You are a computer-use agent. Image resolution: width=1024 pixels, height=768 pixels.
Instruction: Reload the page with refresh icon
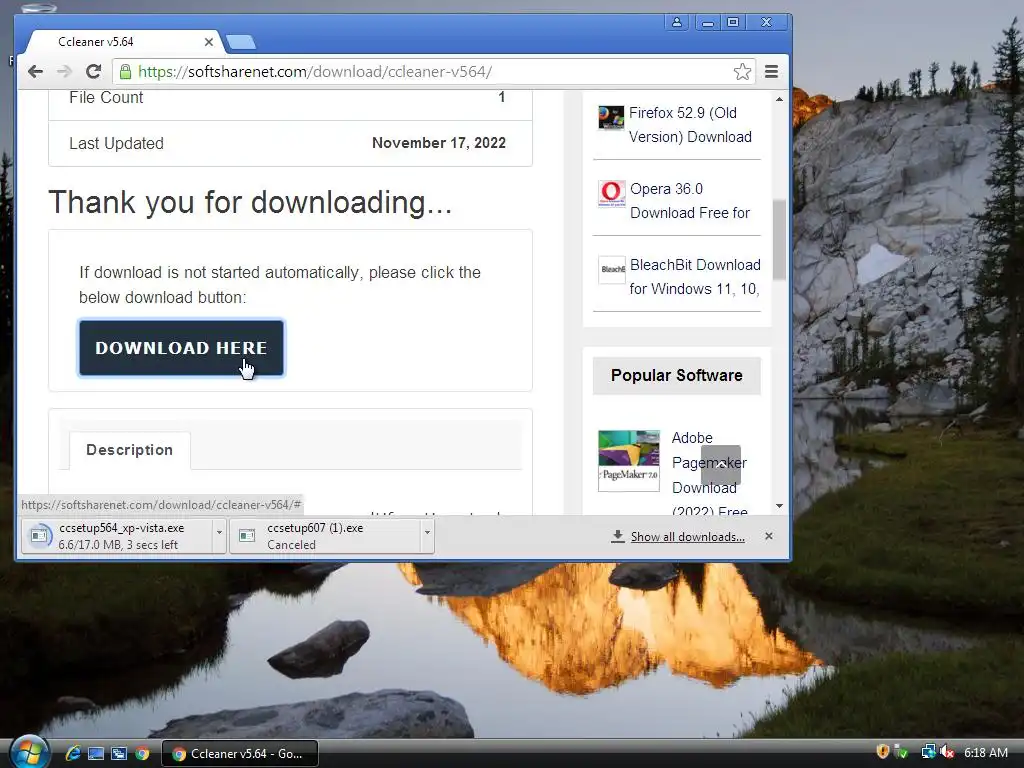[93, 72]
